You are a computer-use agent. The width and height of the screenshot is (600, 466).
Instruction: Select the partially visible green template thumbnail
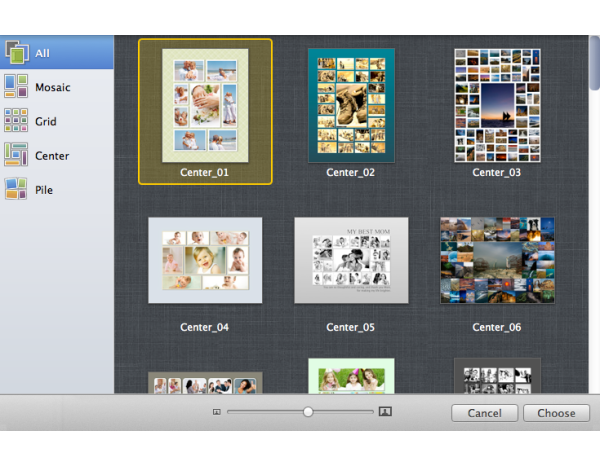click(x=351, y=376)
